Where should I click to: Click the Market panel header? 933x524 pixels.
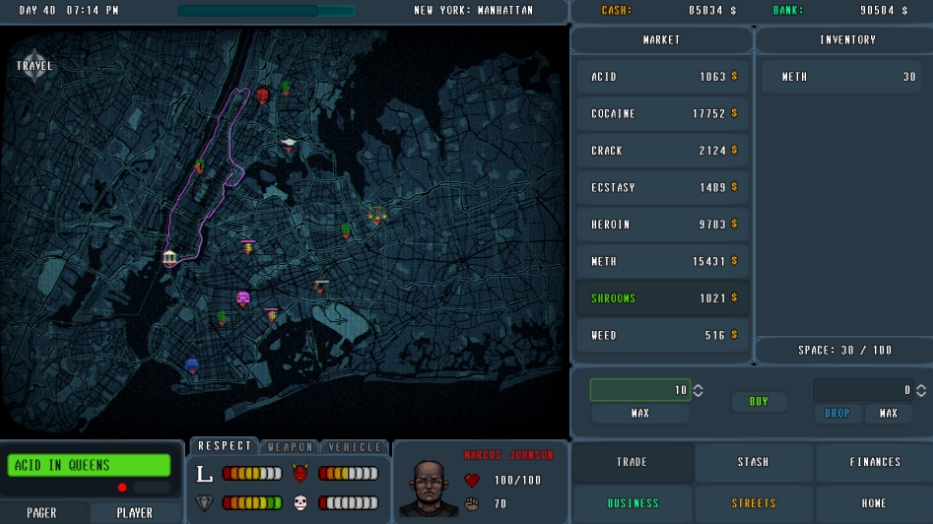(x=661, y=40)
